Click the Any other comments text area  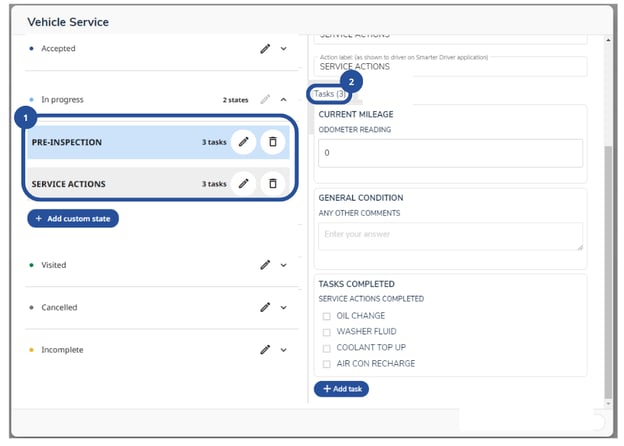(x=450, y=236)
